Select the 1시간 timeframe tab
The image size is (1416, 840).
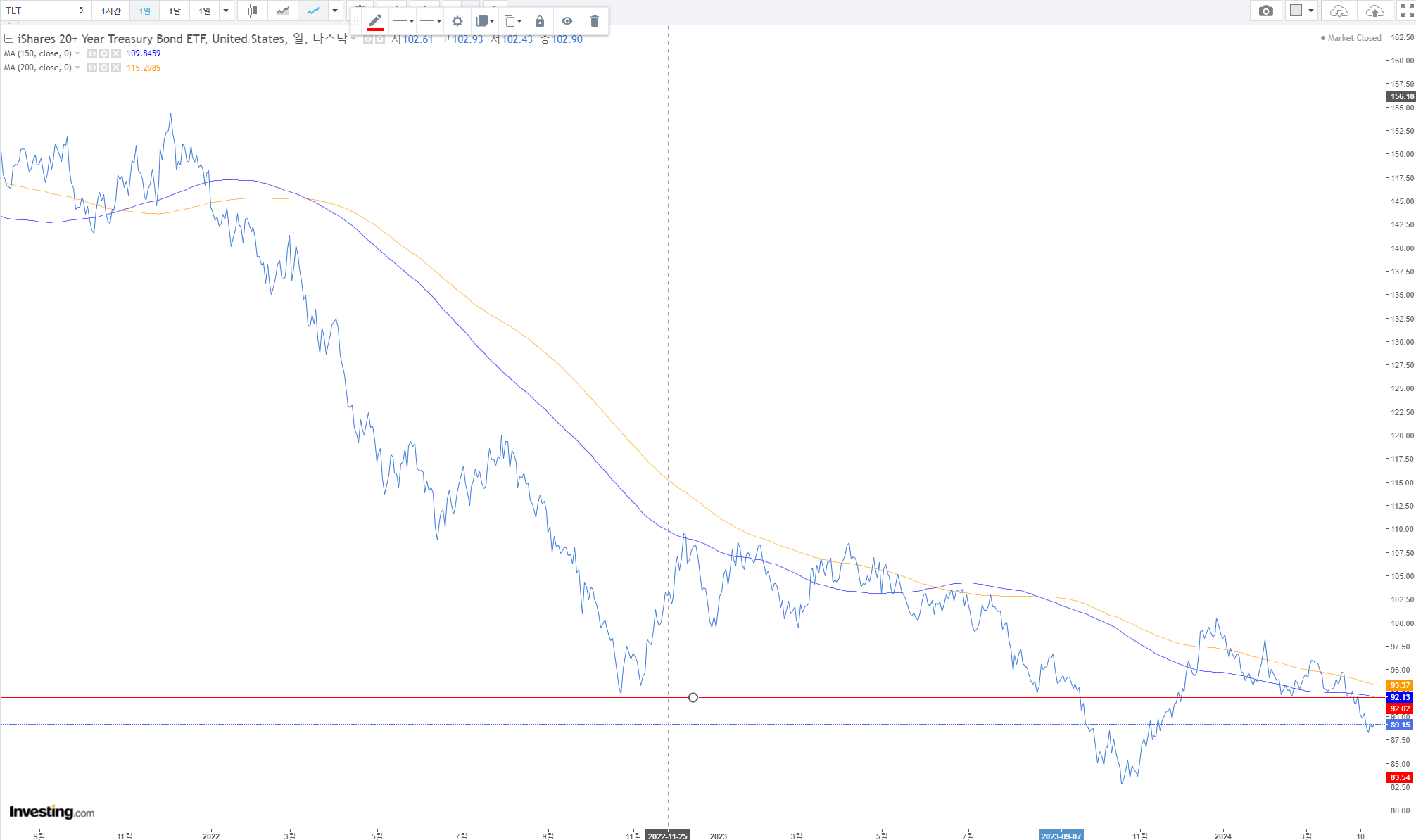tap(111, 11)
